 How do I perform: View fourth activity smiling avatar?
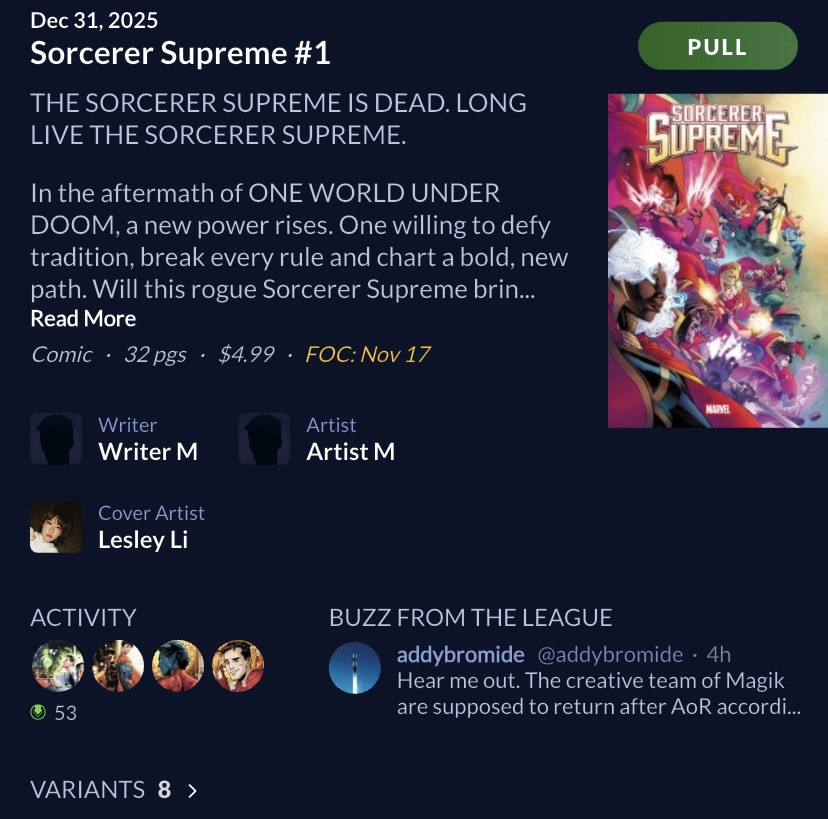coord(238,666)
